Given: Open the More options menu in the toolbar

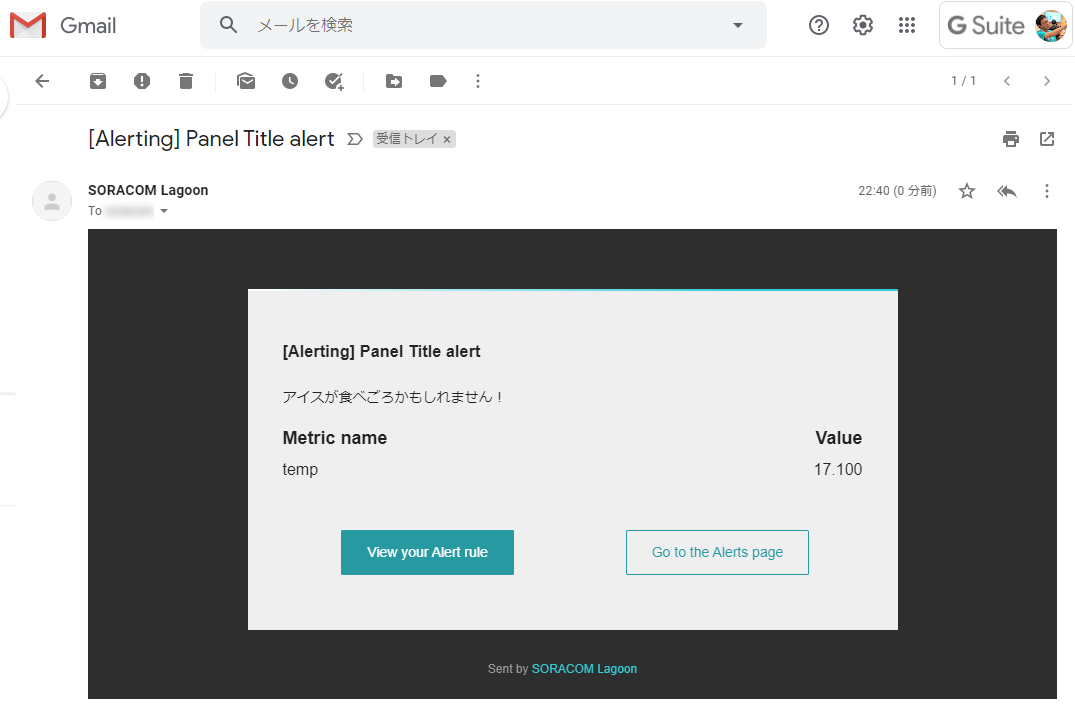Looking at the screenshot, I should 478,81.
